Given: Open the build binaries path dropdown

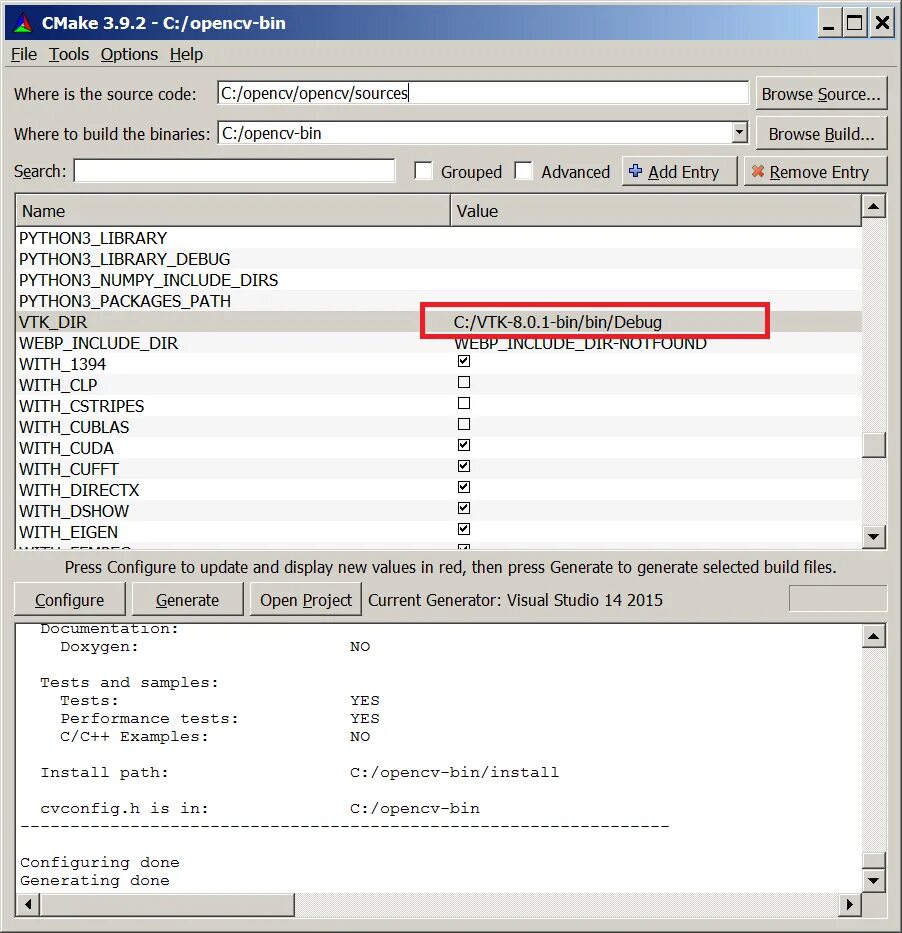Looking at the screenshot, I should (x=739, y=133).
